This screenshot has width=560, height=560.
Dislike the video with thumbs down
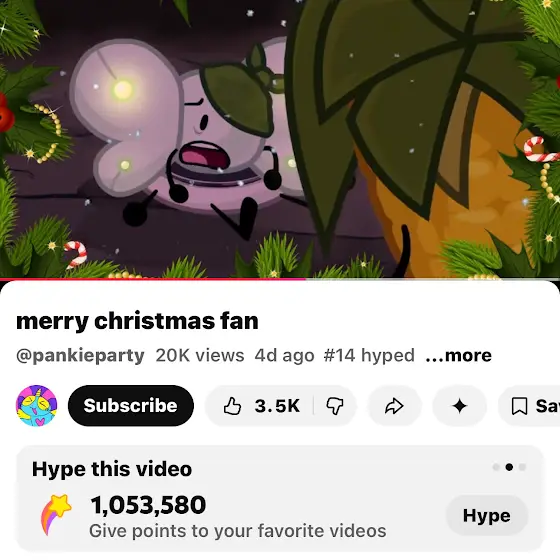click(x=335, y=406)
